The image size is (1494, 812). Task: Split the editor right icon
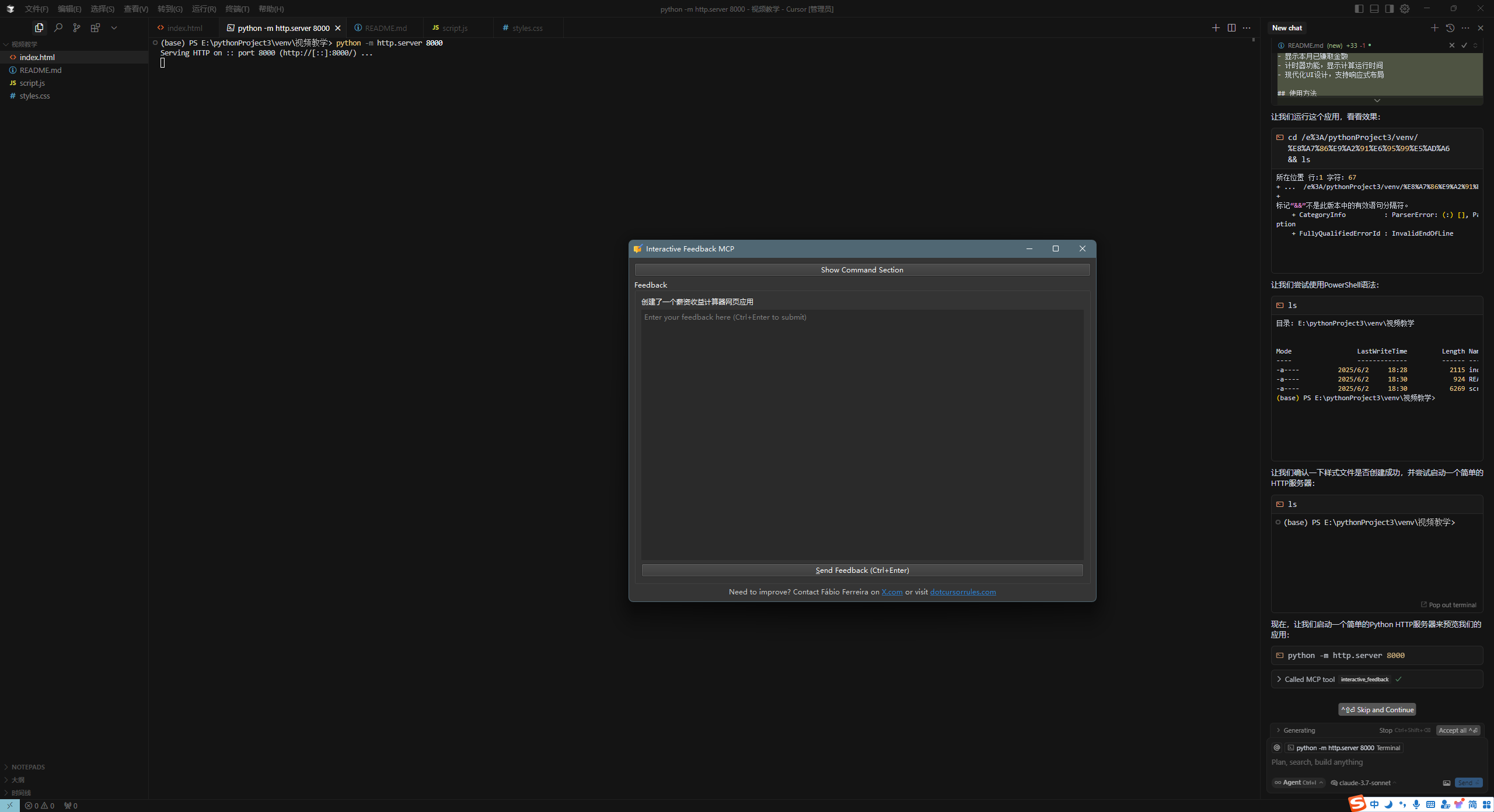pyautogui.click(x=1231, y=27)
